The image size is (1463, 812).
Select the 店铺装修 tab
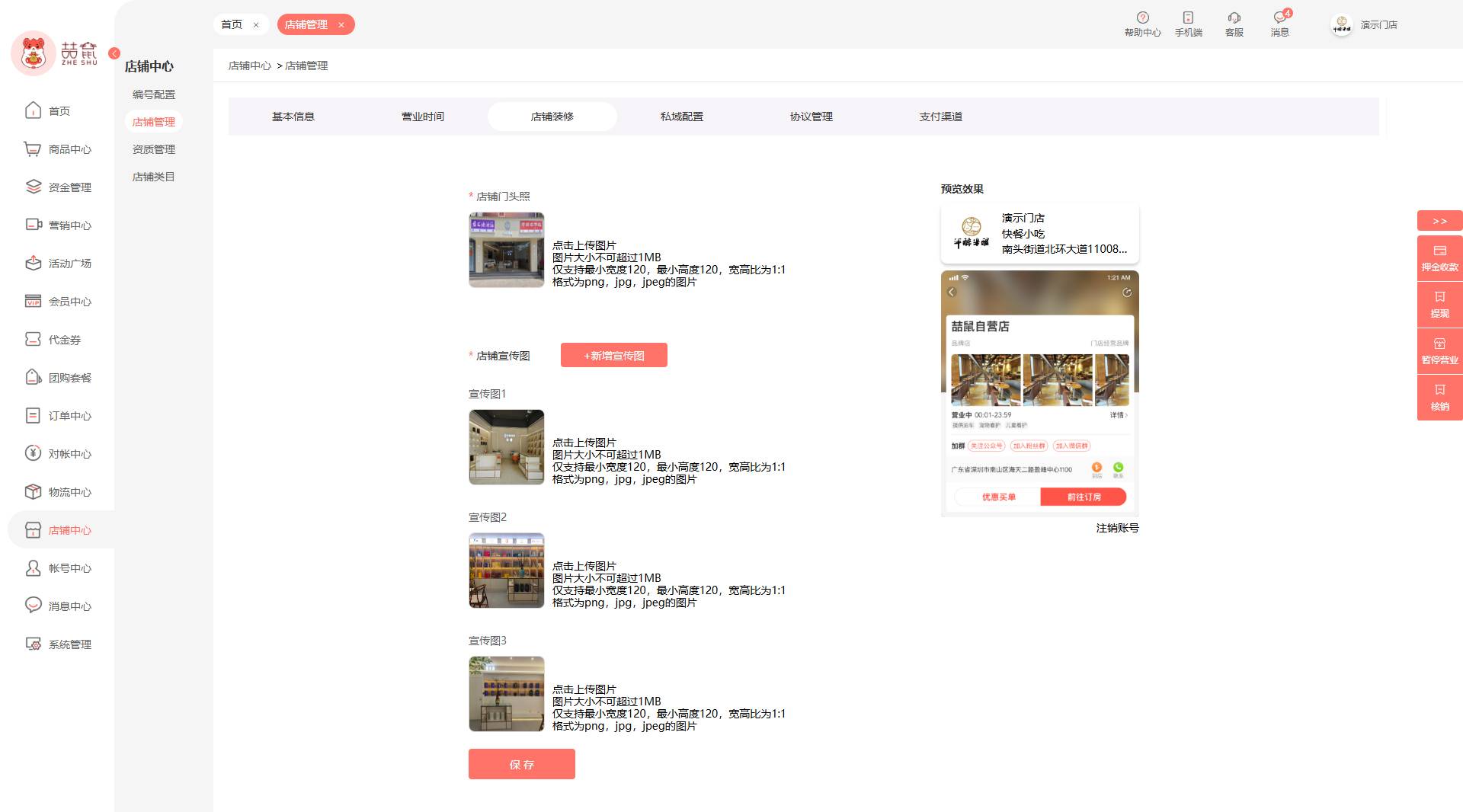tap(552, 117)
